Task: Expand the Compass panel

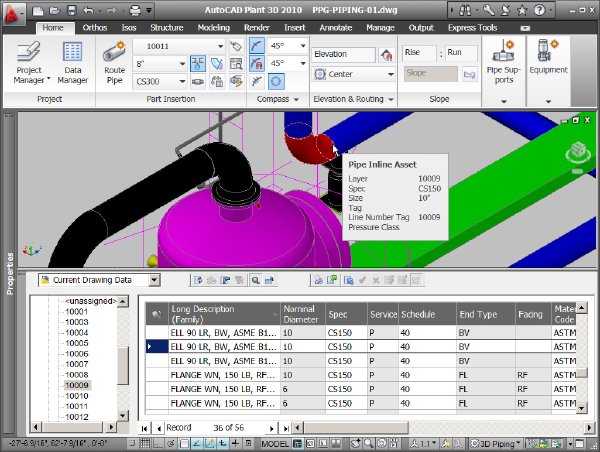Action: 277,99
